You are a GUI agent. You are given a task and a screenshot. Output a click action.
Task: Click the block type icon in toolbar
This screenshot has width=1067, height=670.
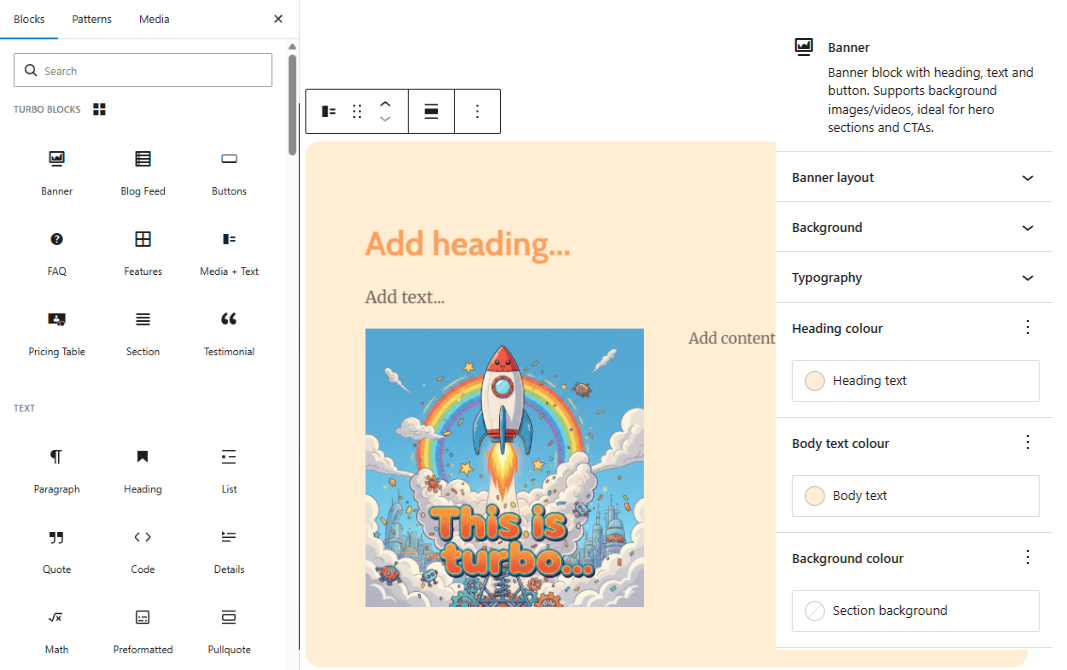(x=329, y=112)
